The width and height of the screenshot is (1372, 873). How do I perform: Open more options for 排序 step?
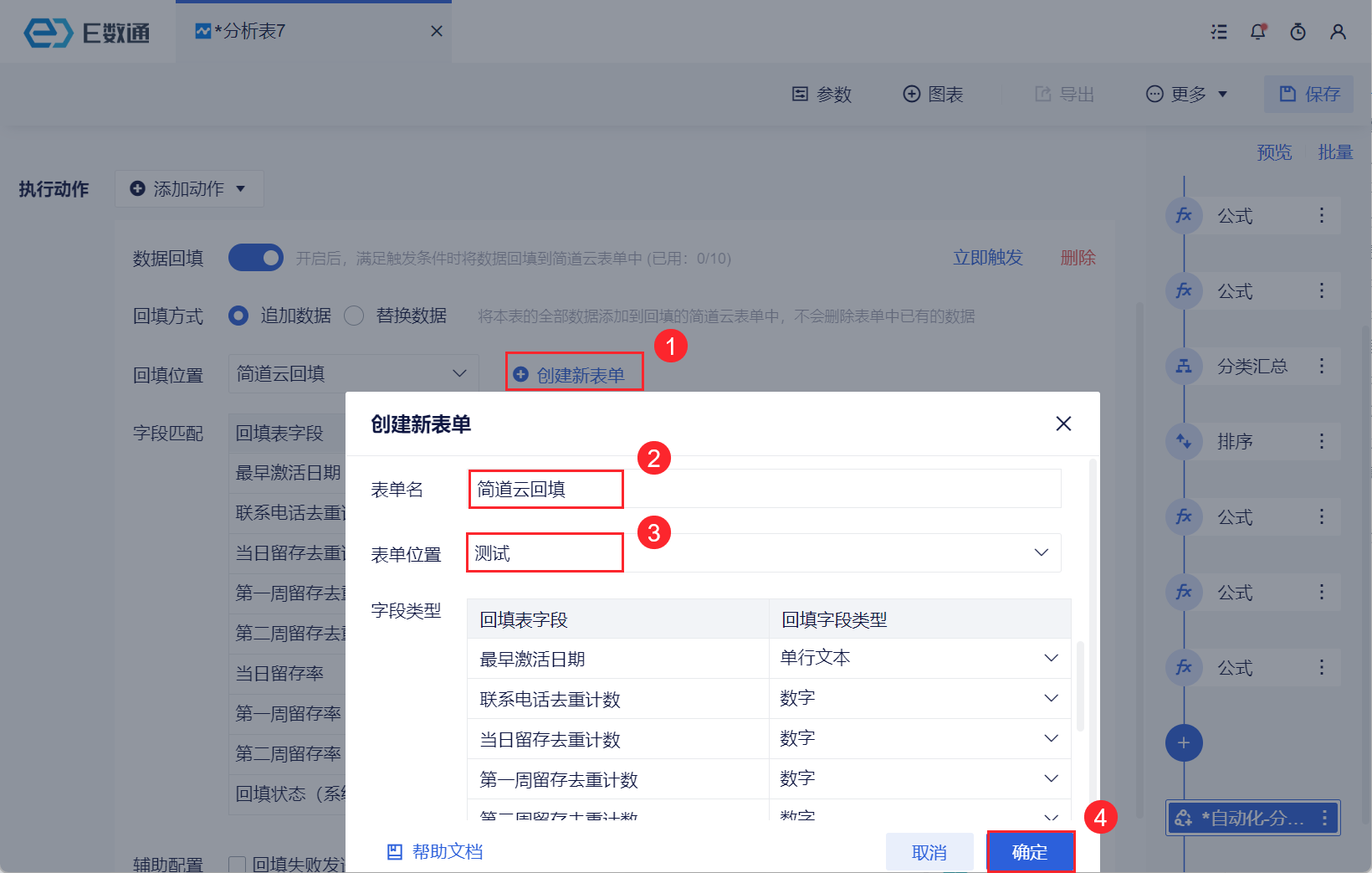pyautogui.click(x=1322, y=442)
